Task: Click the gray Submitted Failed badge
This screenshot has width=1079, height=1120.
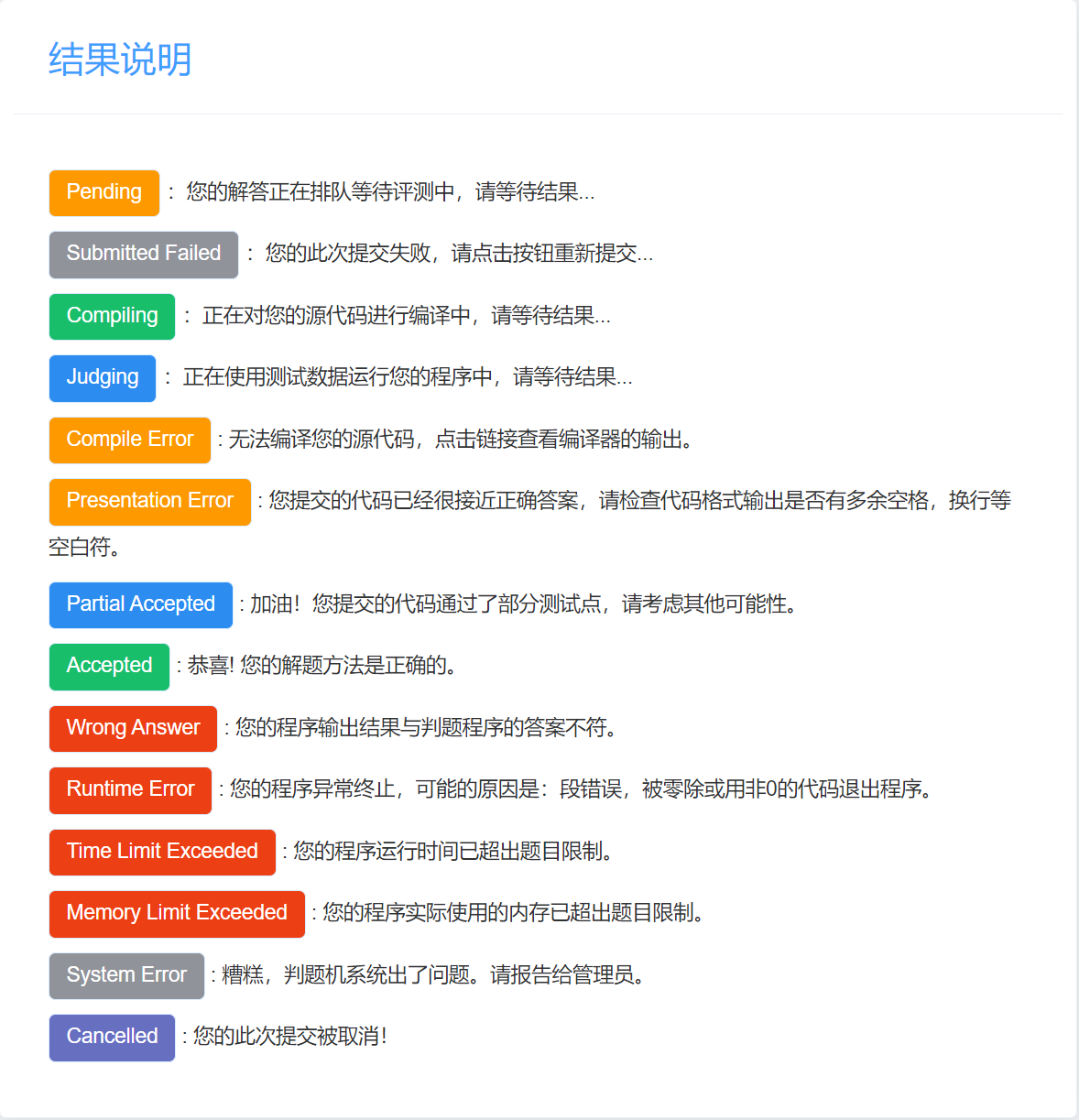Action: tap(144, 254)
